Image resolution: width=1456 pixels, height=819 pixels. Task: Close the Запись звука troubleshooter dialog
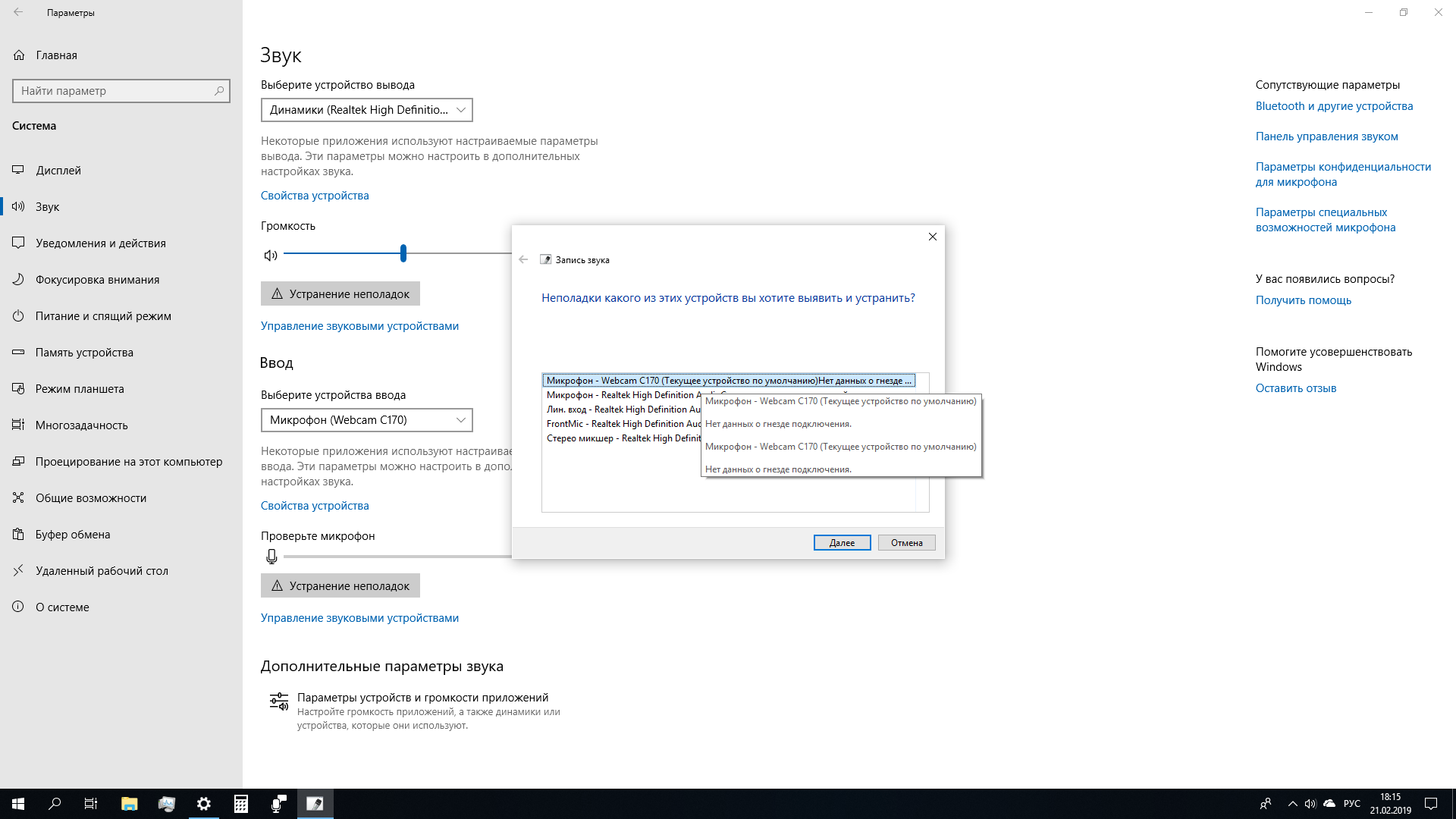(932, 237)
